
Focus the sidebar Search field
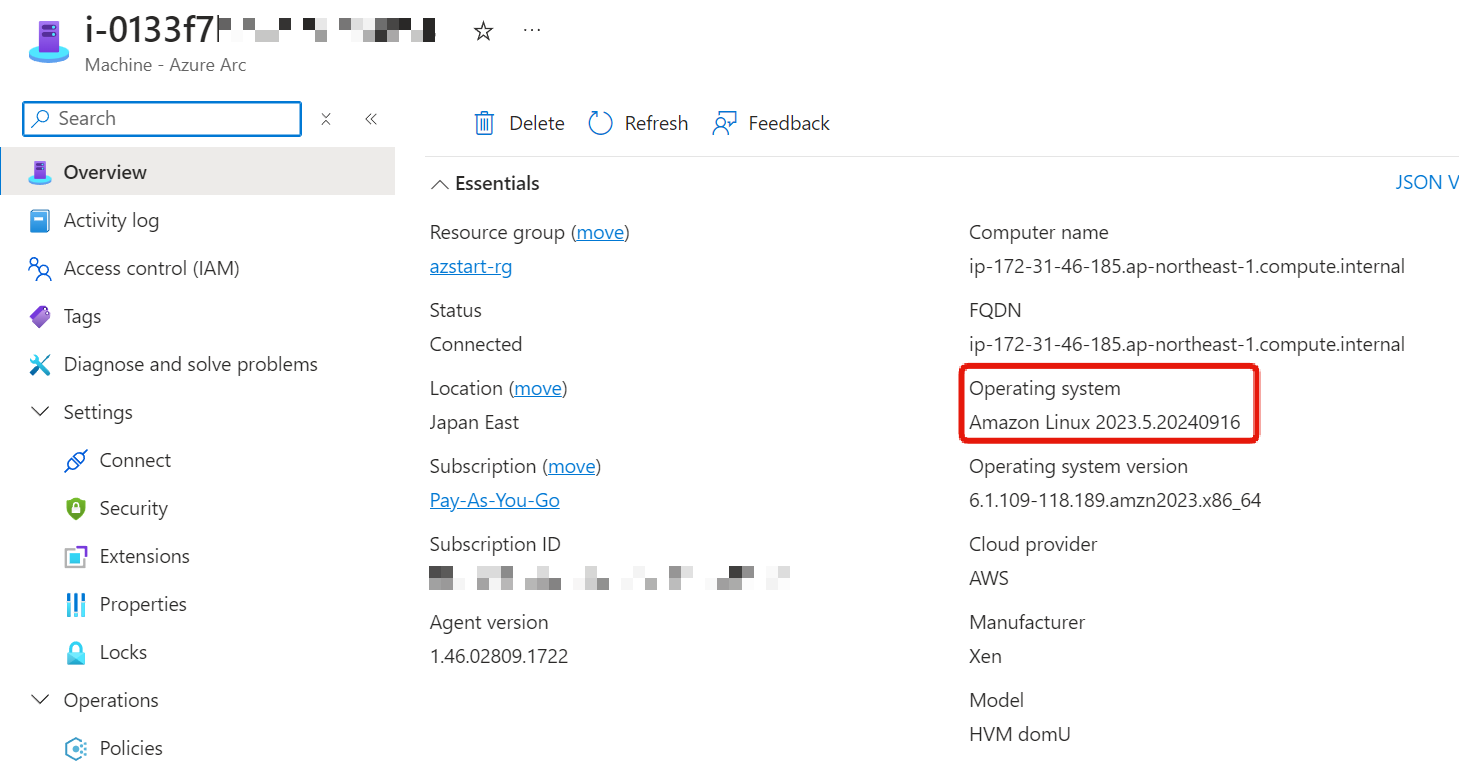162,119
